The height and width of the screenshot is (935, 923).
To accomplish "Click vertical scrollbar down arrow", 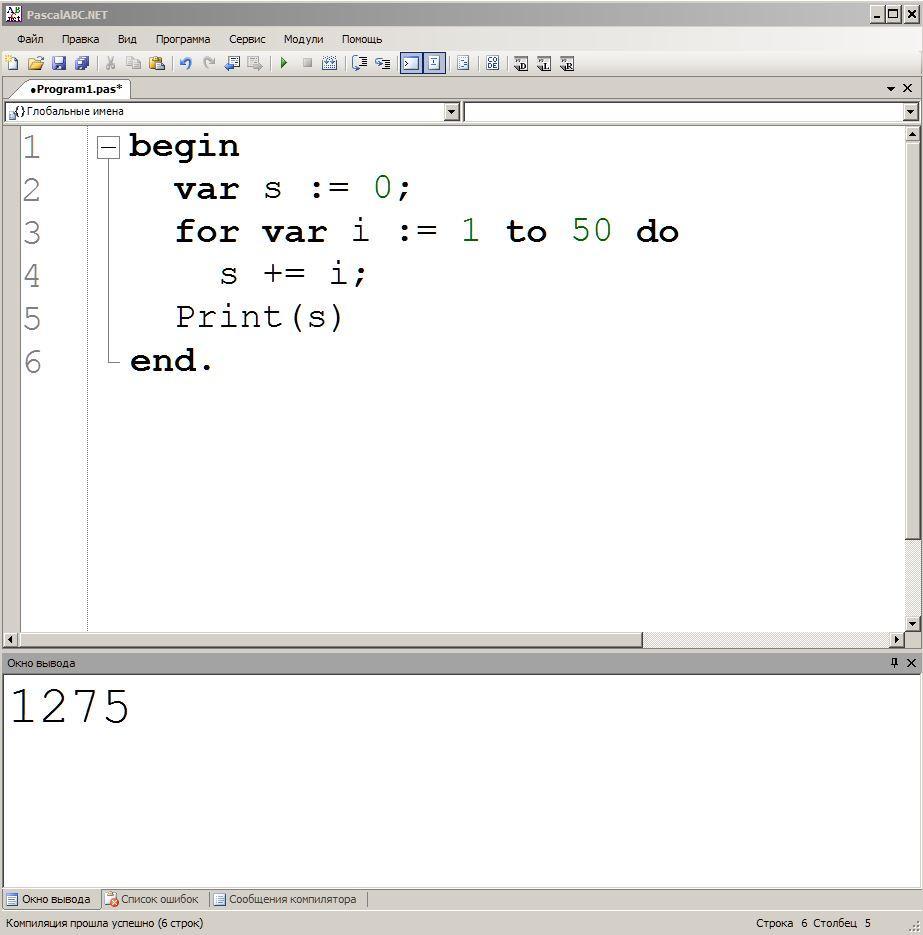I will click(912, 624).
